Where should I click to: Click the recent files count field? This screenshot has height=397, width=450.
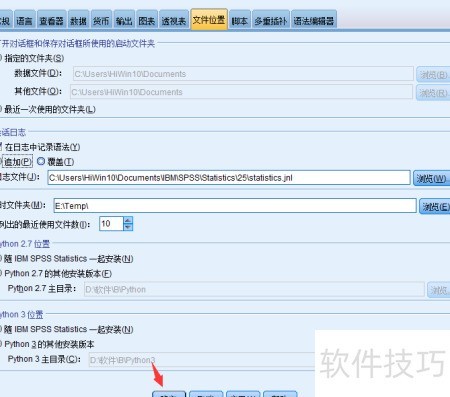pos(111,224)
